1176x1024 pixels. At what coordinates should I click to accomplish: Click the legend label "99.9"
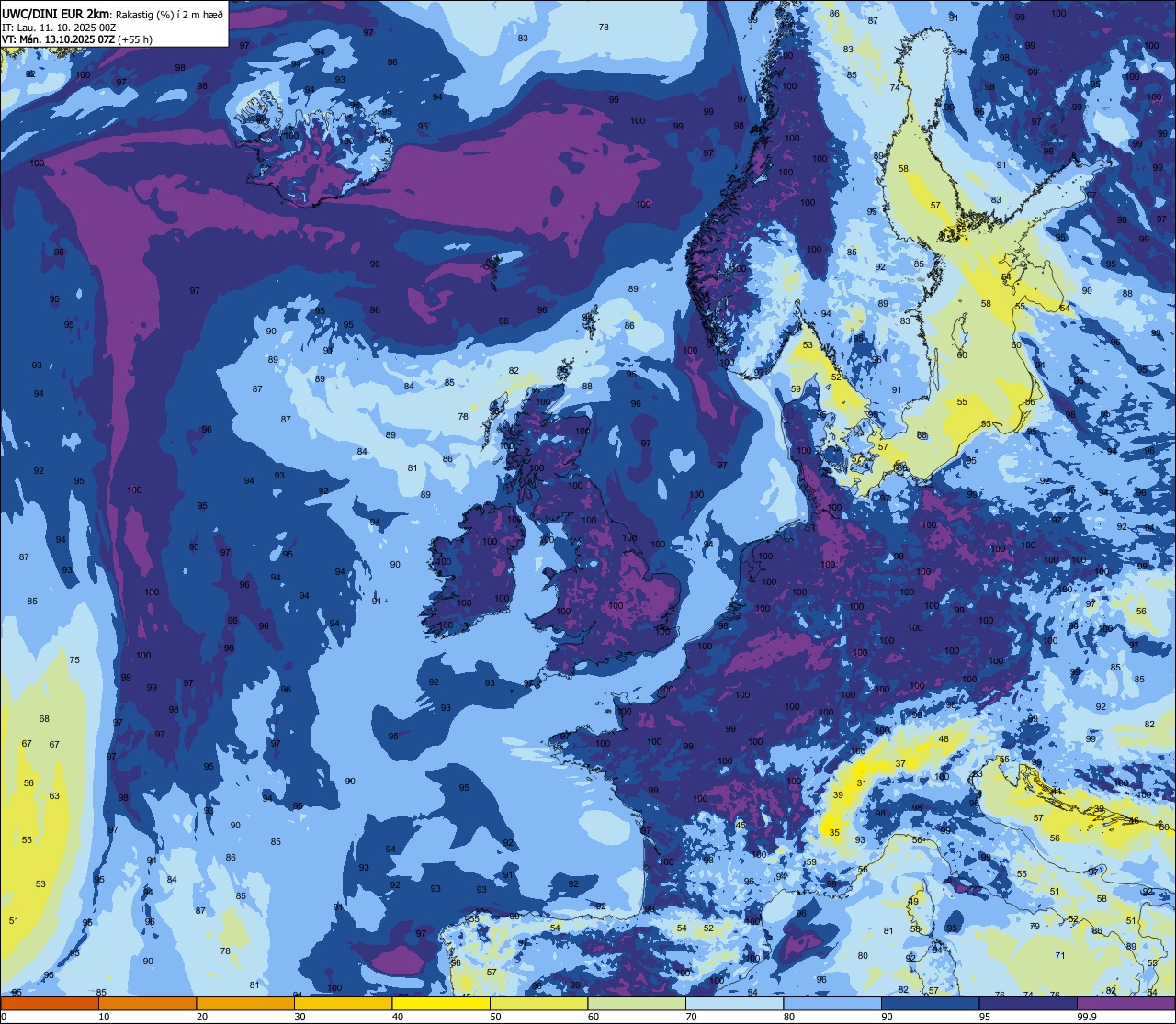1088,1017
